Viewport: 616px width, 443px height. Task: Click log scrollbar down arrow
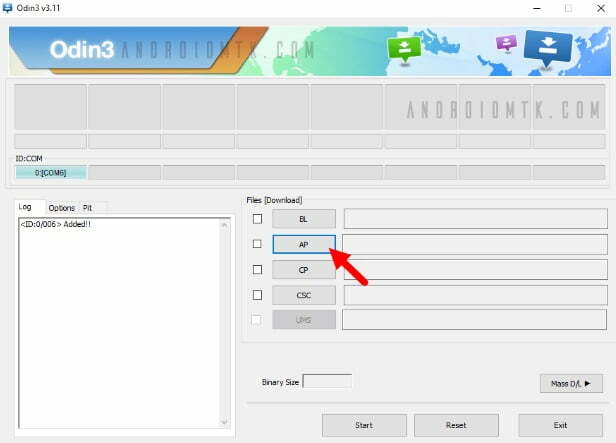(x=224, y=422)
